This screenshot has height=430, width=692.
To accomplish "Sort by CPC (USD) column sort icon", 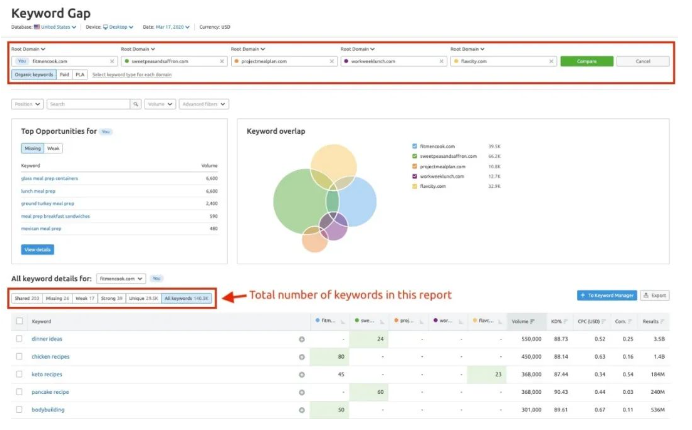I will pyautogui.click(x=603, y=321).
